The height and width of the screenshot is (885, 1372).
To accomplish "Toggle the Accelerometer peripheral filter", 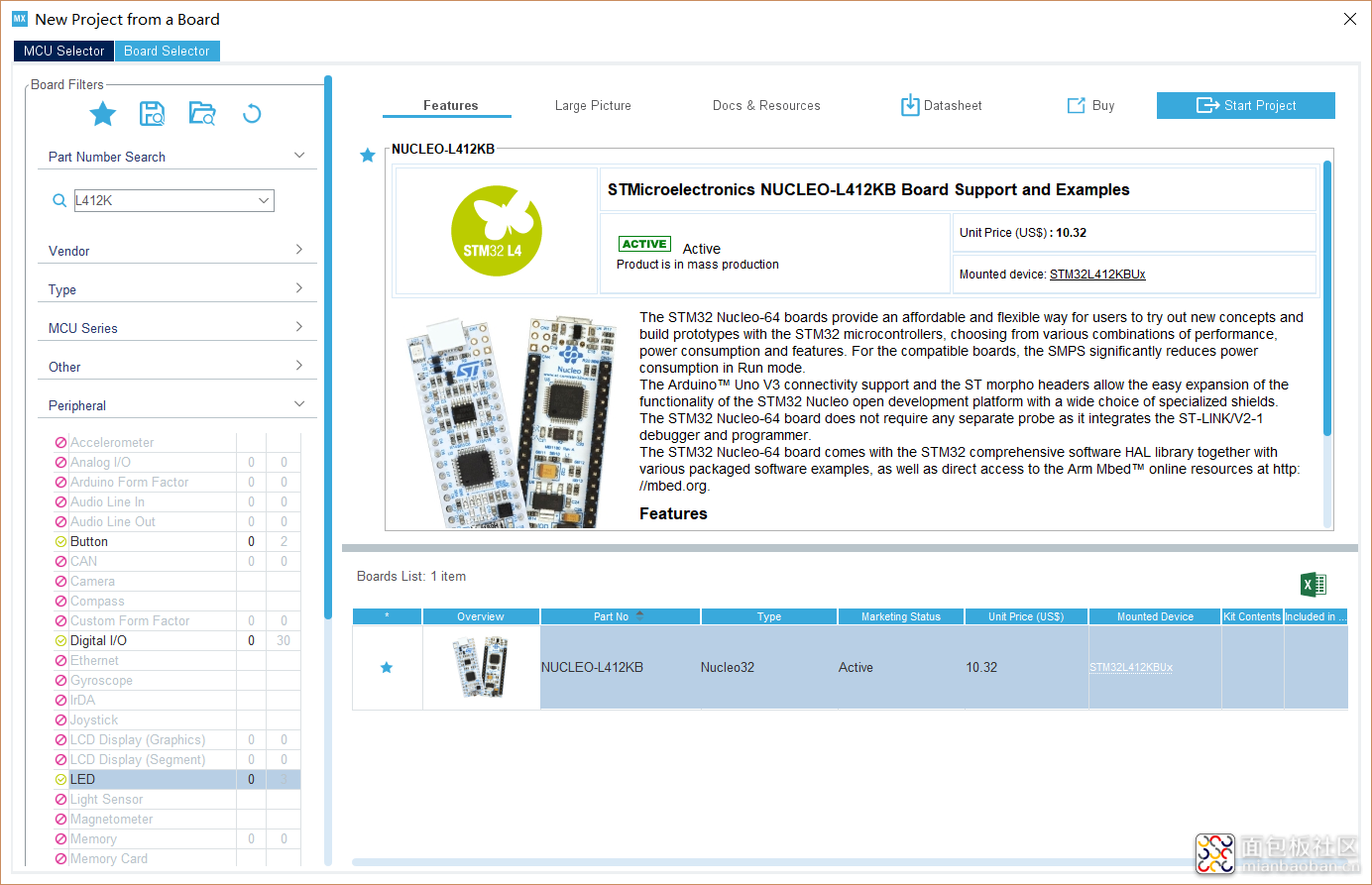I will (61, 443).
